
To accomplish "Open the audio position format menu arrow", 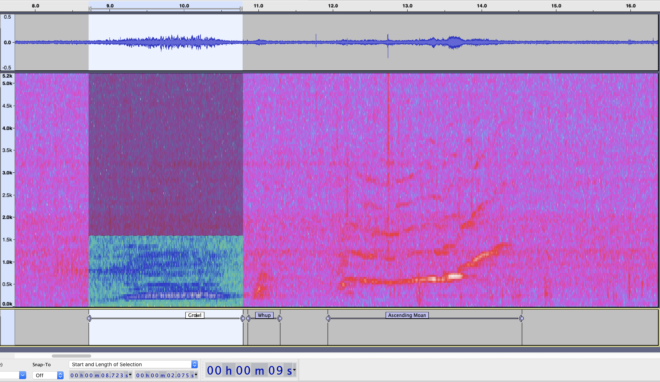I will pos(294,371).
